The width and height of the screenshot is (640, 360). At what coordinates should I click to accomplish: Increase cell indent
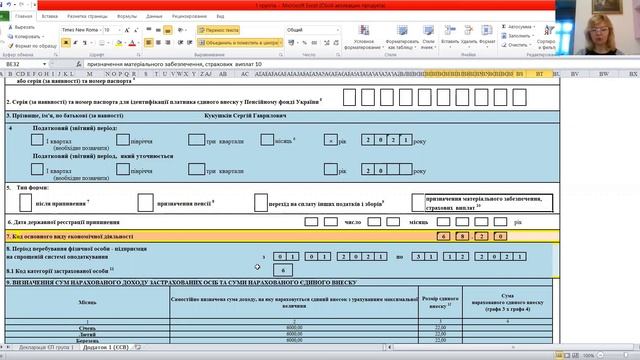190,42
